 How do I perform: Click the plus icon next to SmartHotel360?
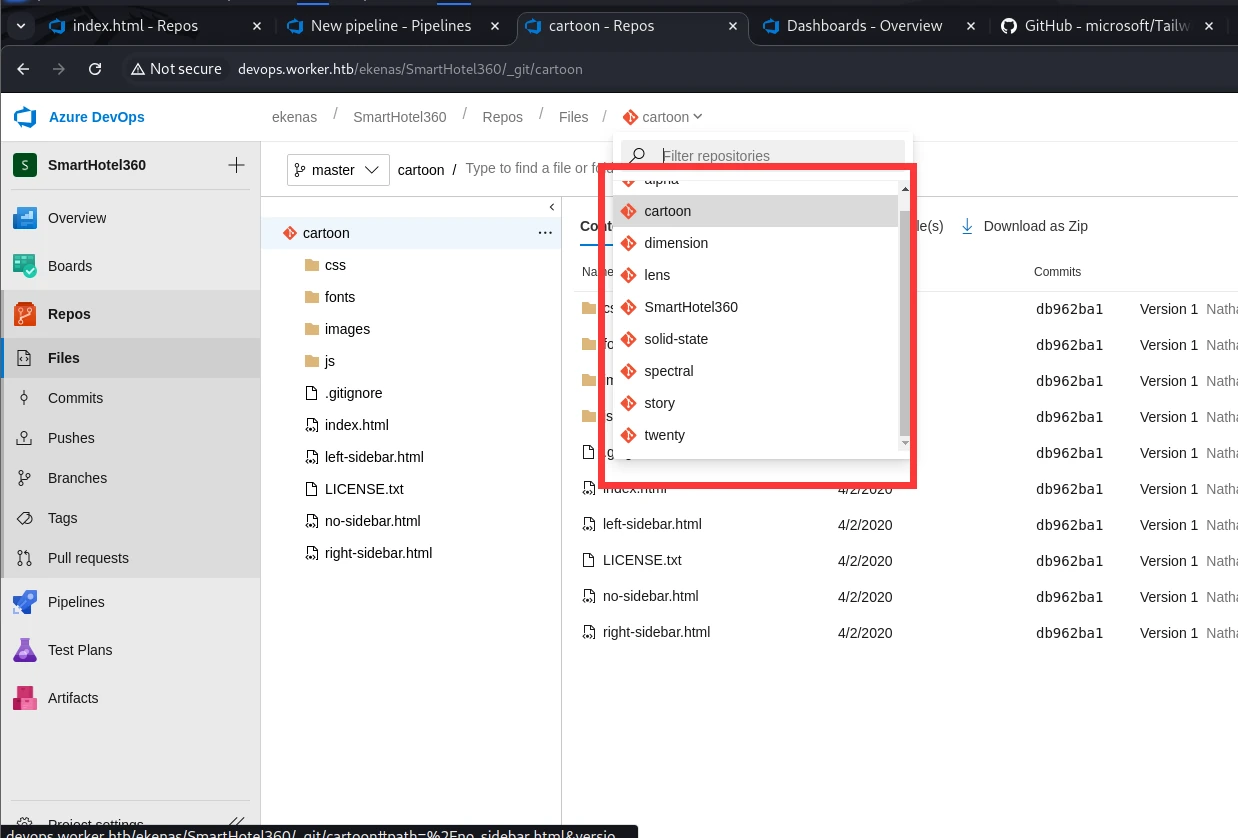coord(236,165)
